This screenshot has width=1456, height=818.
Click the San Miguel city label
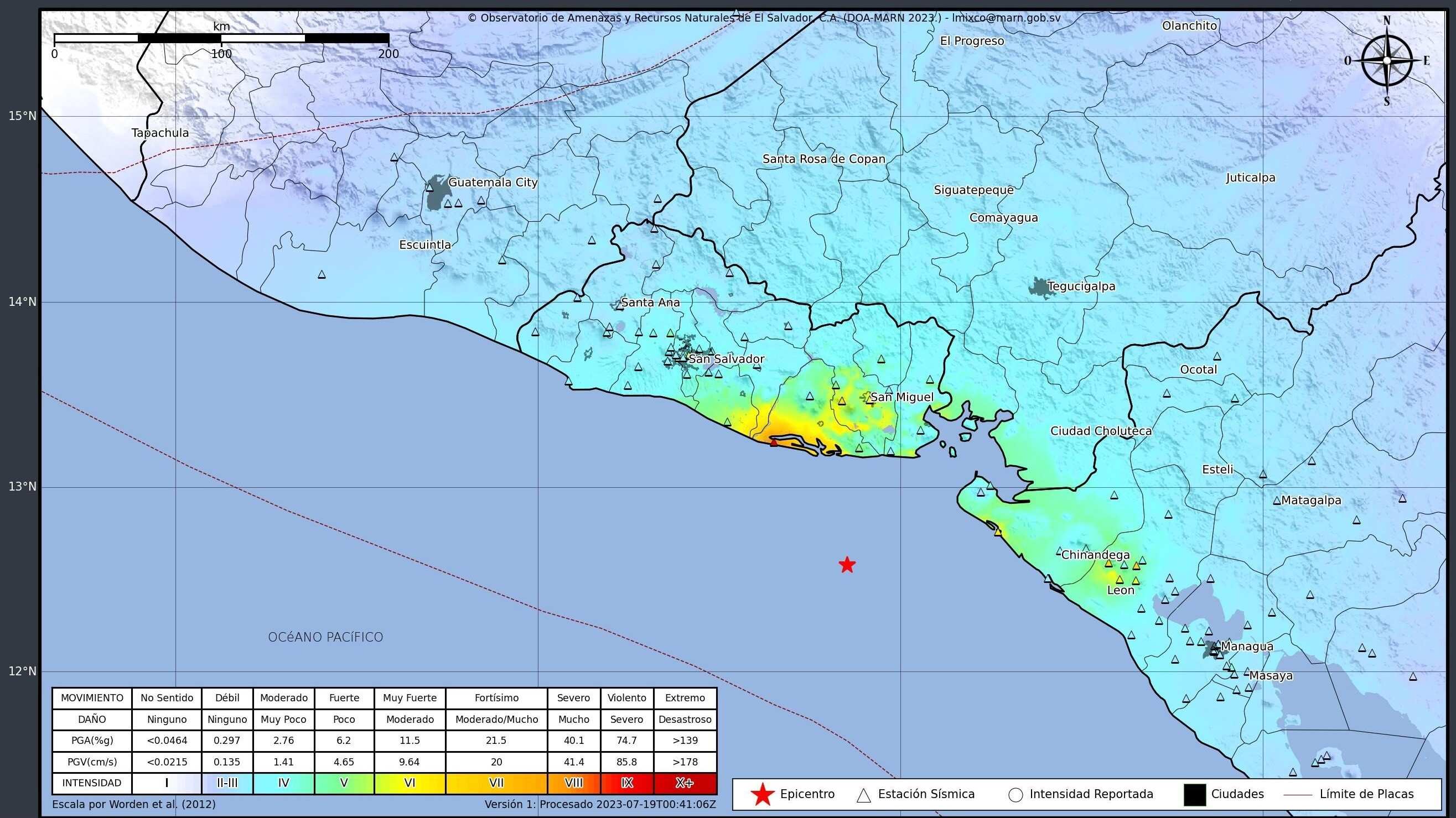pyautogui.click(x=901, y=397)
